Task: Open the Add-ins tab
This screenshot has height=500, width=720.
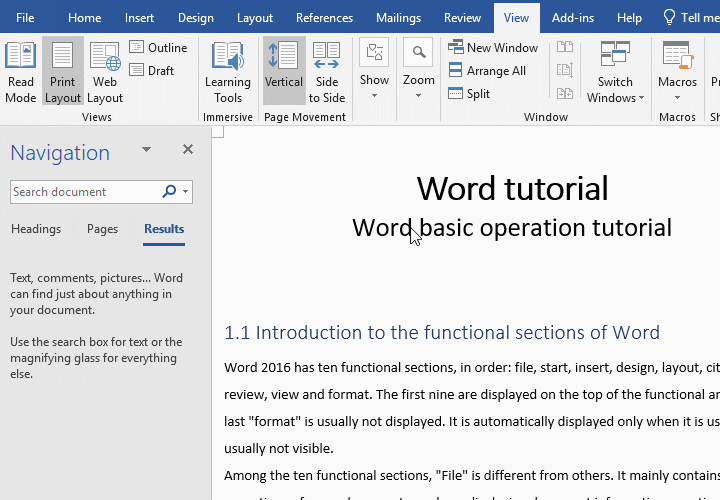Action: pos(573,17)
